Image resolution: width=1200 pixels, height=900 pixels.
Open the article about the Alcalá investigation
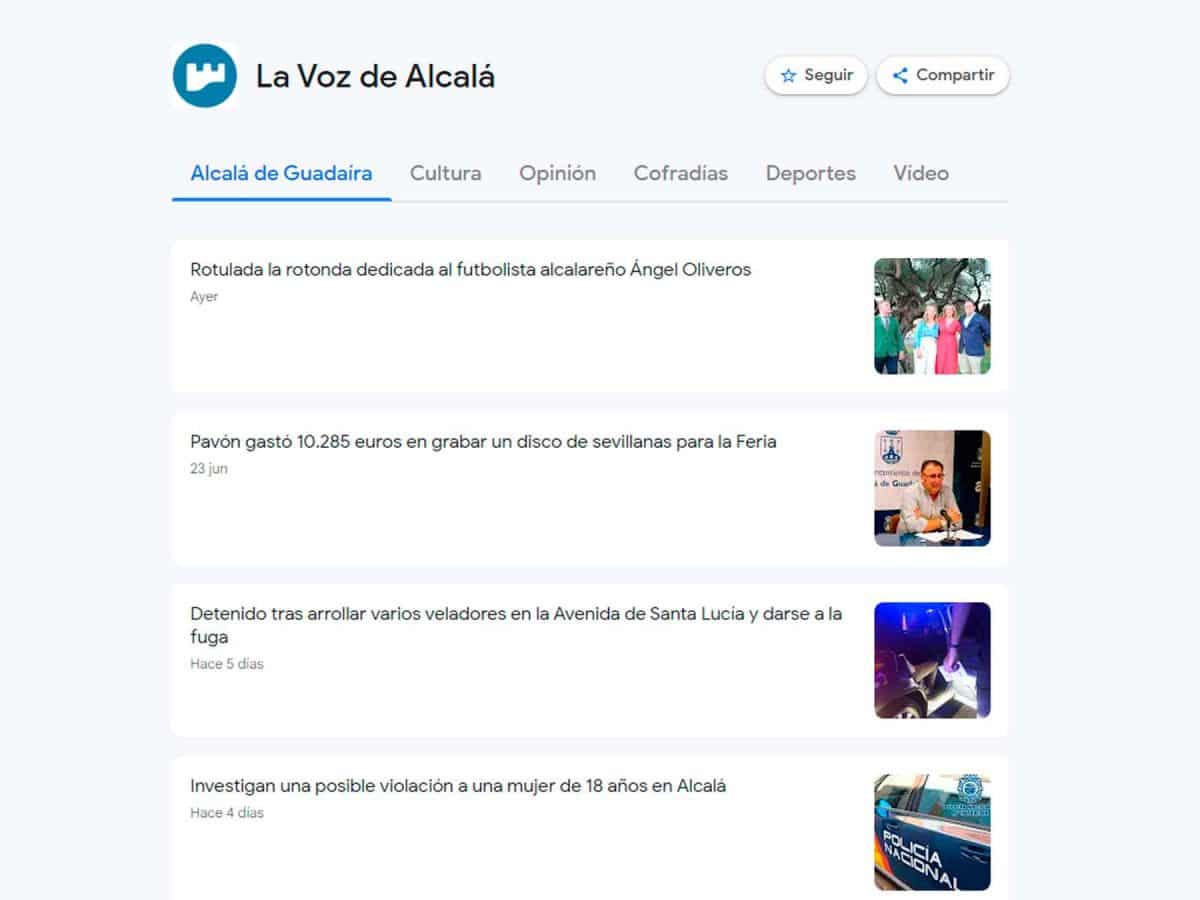coord(458,786)
